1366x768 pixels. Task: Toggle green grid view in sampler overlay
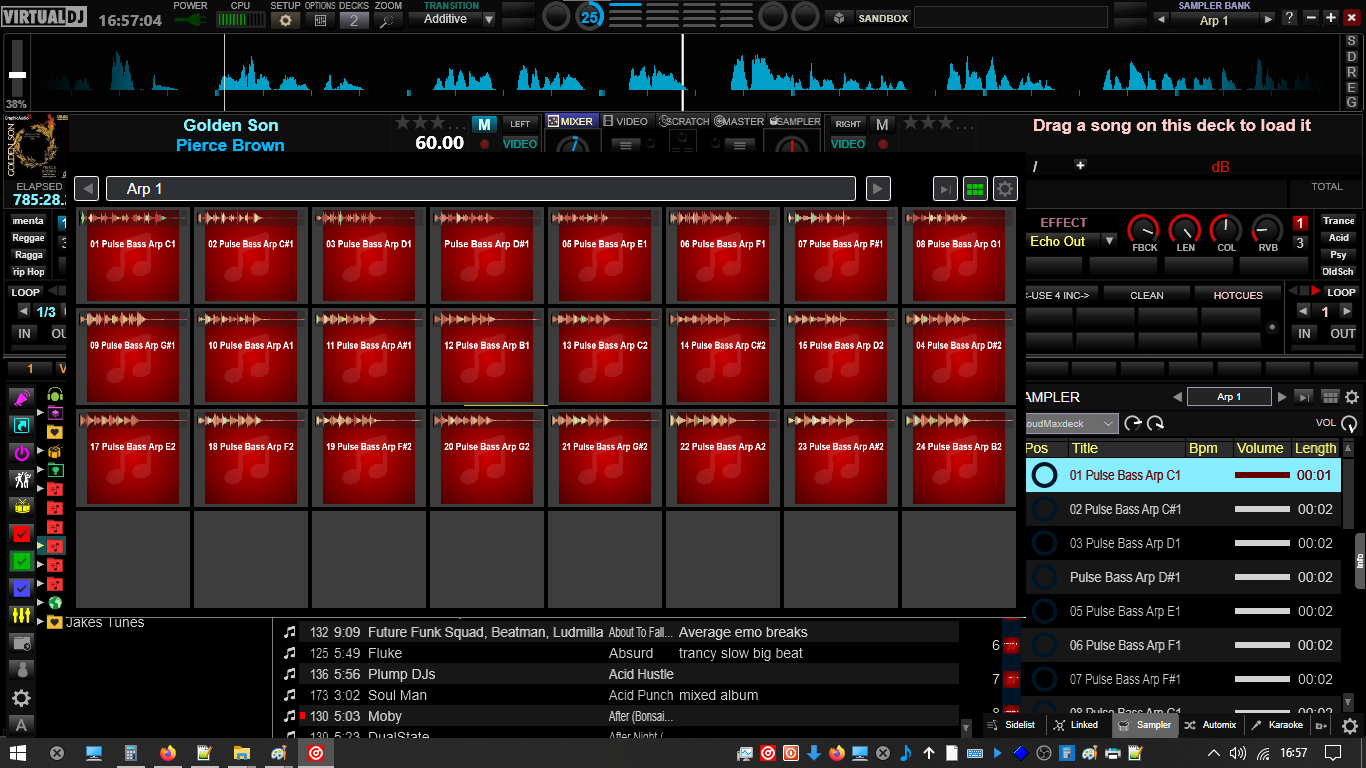975,189
